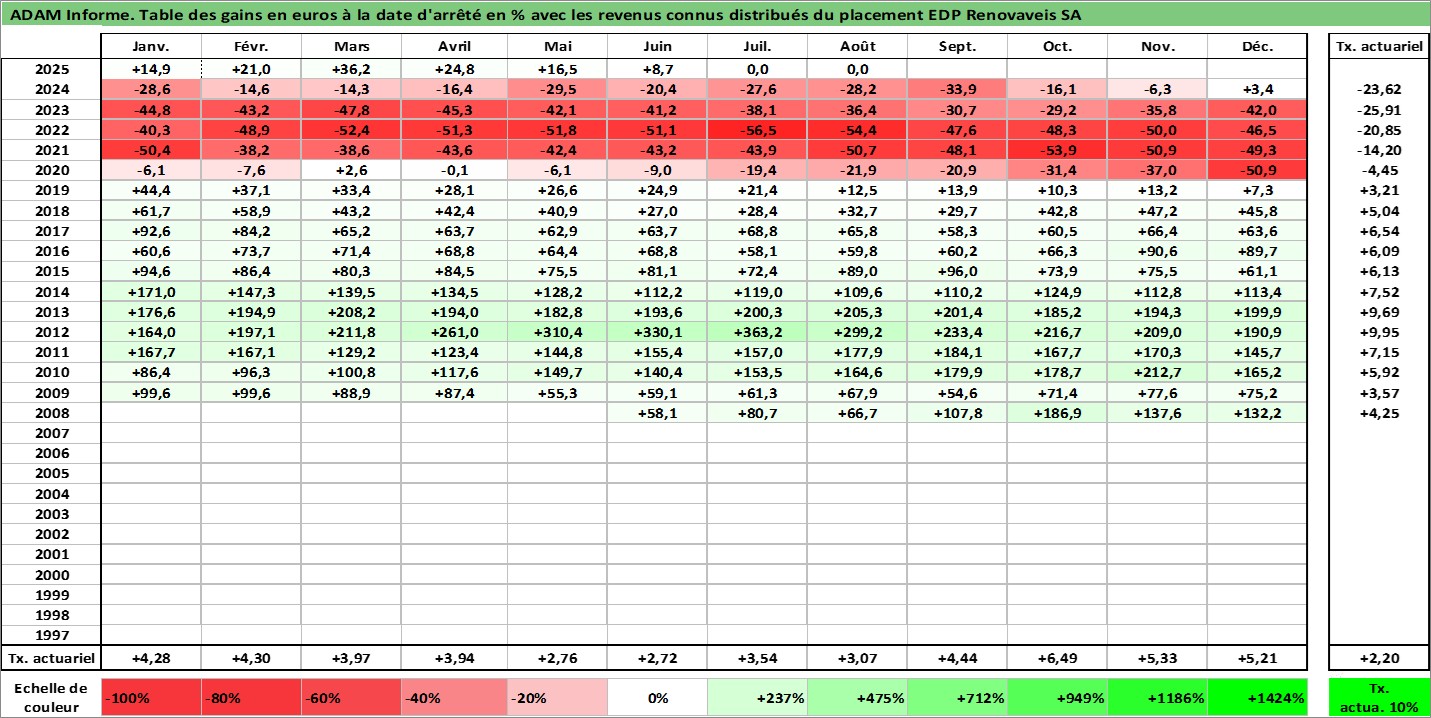Viewport: 1431px width, 718px height.
Task: Select the +212,7 cell in 2010 Nov.
Action: click(x=1157, y=372)
